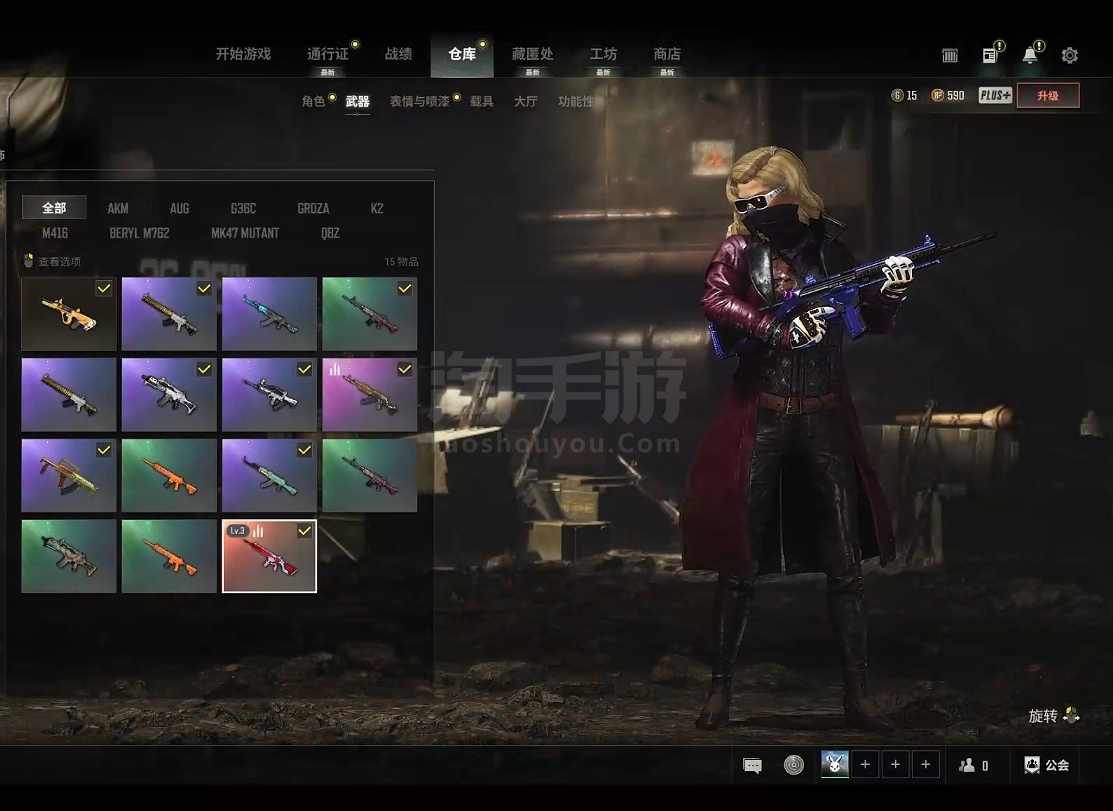Click the 升级 upgrade button
Viewport: 1113px width, 811px height.
coord(1047,96)
